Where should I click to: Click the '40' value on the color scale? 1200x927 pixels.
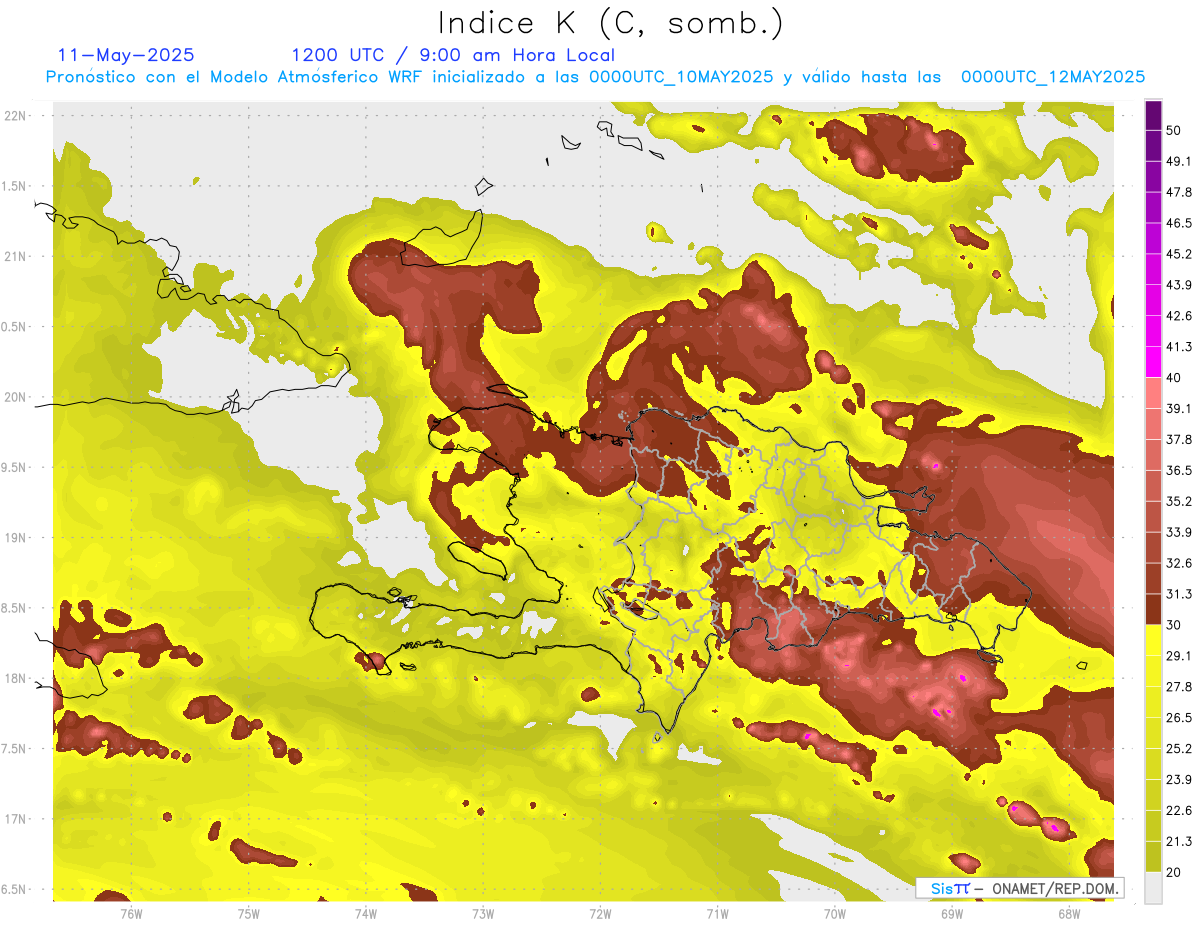click(1174, 378)
